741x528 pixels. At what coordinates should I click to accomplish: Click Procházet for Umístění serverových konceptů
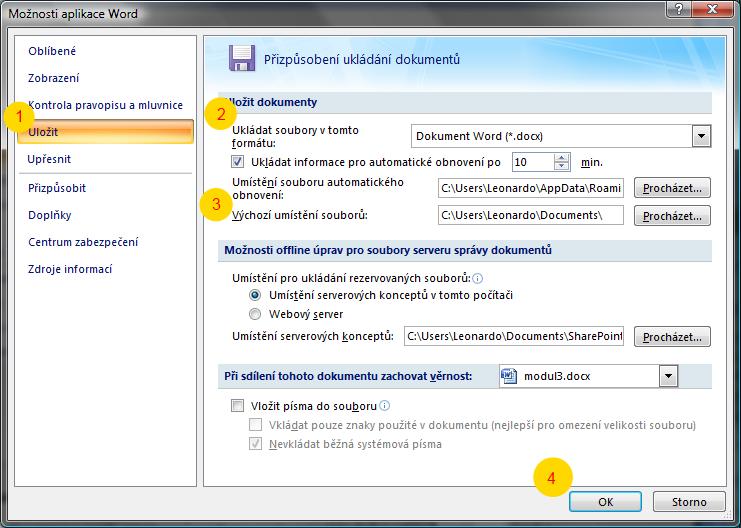click(672, 337)
